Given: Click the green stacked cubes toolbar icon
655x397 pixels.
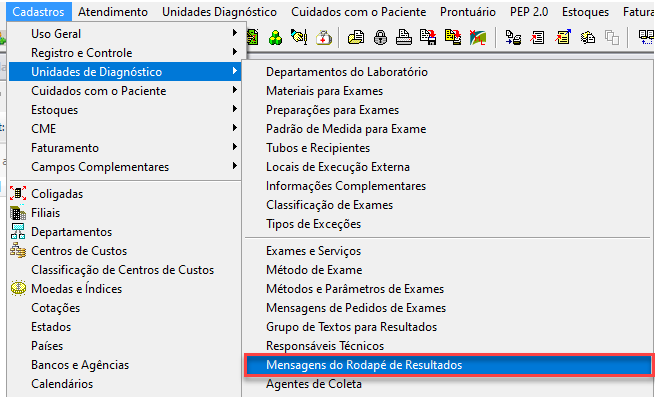Looking at the screenshot, I should click(275, 38).
